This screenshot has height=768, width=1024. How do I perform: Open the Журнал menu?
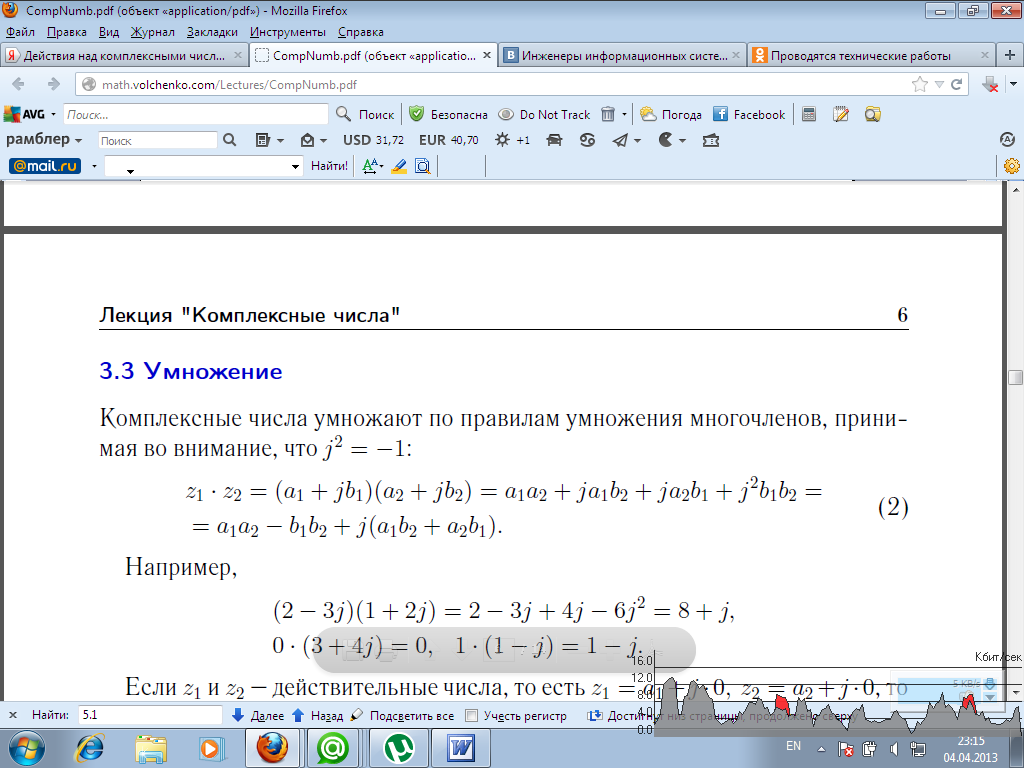click(x=153, y=32)
